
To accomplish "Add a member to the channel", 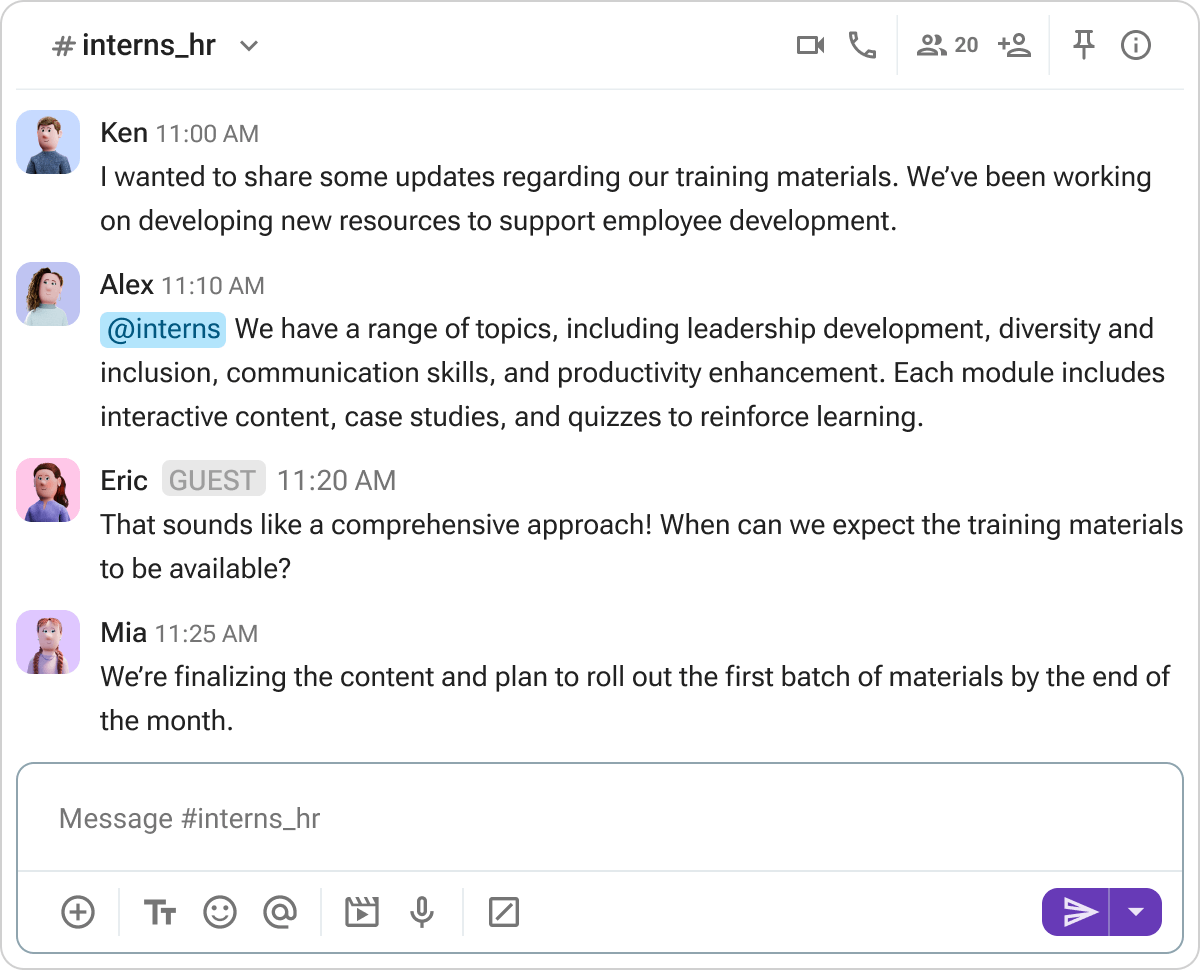I will click(x=1014, y=46).
